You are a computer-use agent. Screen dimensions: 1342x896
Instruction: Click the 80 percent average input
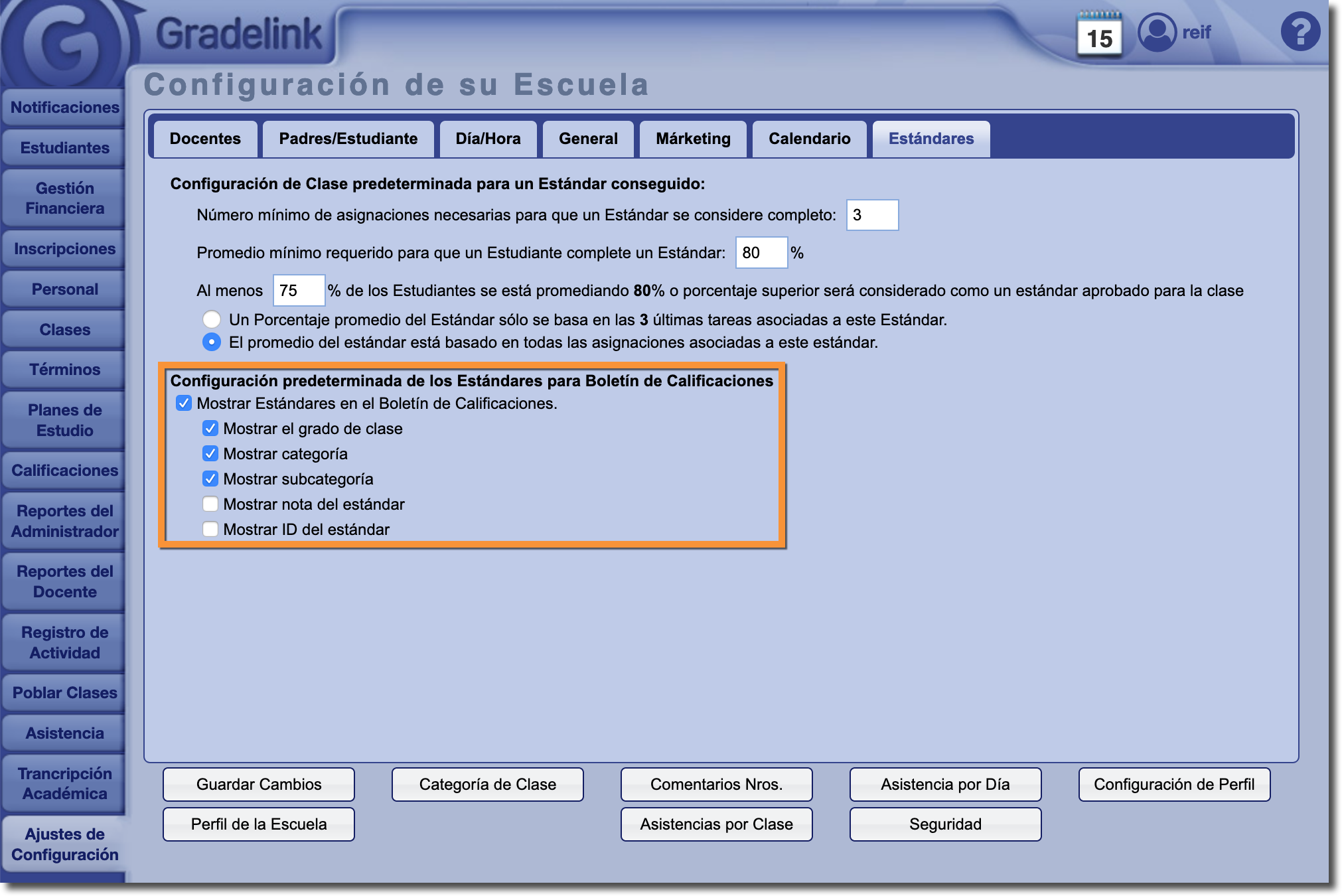point(761,253)
